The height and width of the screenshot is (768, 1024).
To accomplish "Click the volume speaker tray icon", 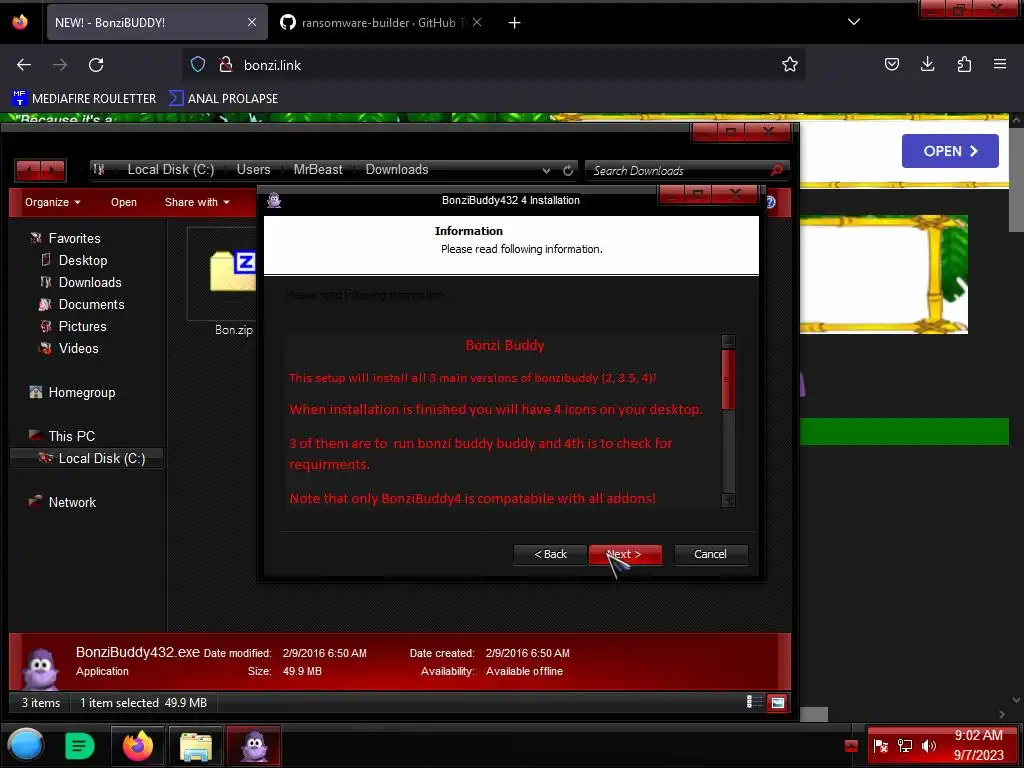I will pos(929,746).
